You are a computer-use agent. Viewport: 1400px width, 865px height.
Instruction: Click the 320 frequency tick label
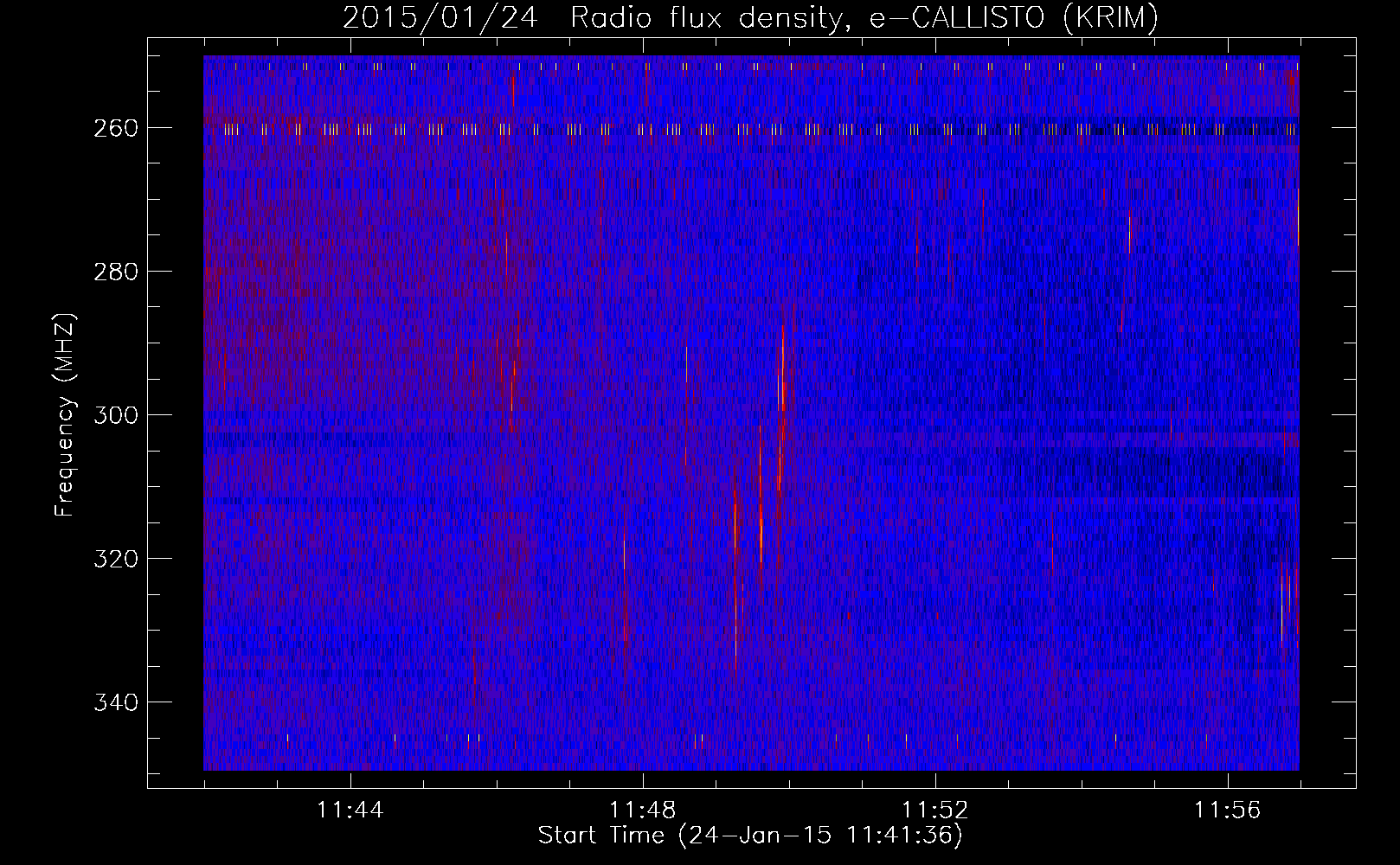click(115, 559)
